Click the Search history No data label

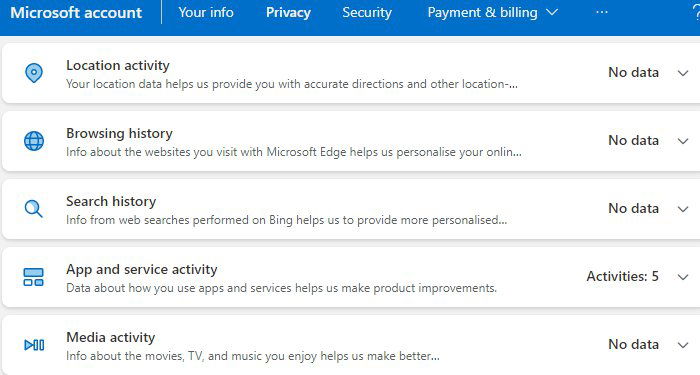pyautogui.click(x=633, y=208)
